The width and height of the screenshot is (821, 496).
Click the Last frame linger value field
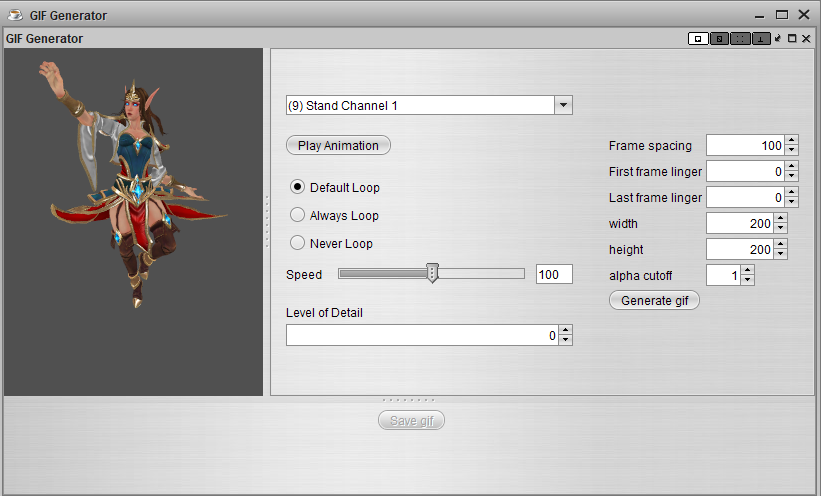point(745,197)
